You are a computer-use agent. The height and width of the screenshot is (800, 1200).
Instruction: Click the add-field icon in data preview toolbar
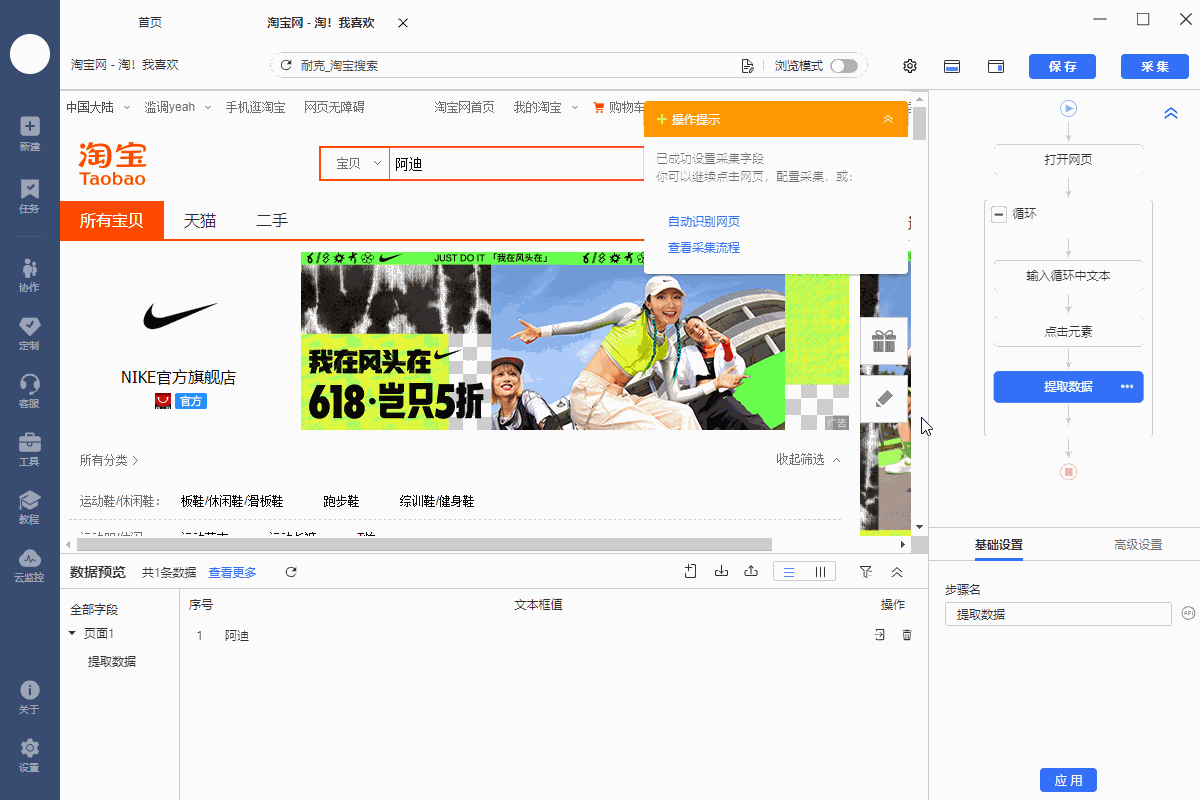pos(691,572)
